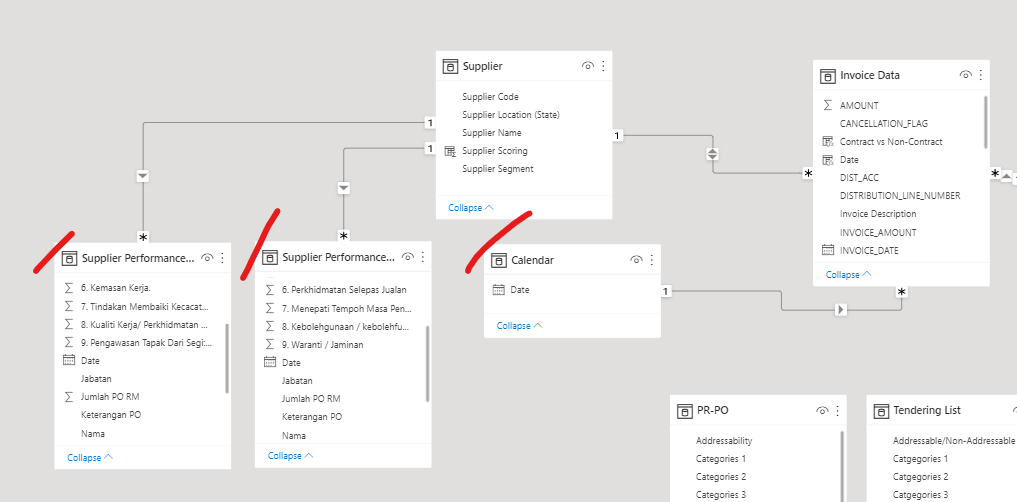This screenshot has height=502, width=1017.
Task: Toggle visibility eye on table listing Kemasan Kerja
Action: pos(207,258)
